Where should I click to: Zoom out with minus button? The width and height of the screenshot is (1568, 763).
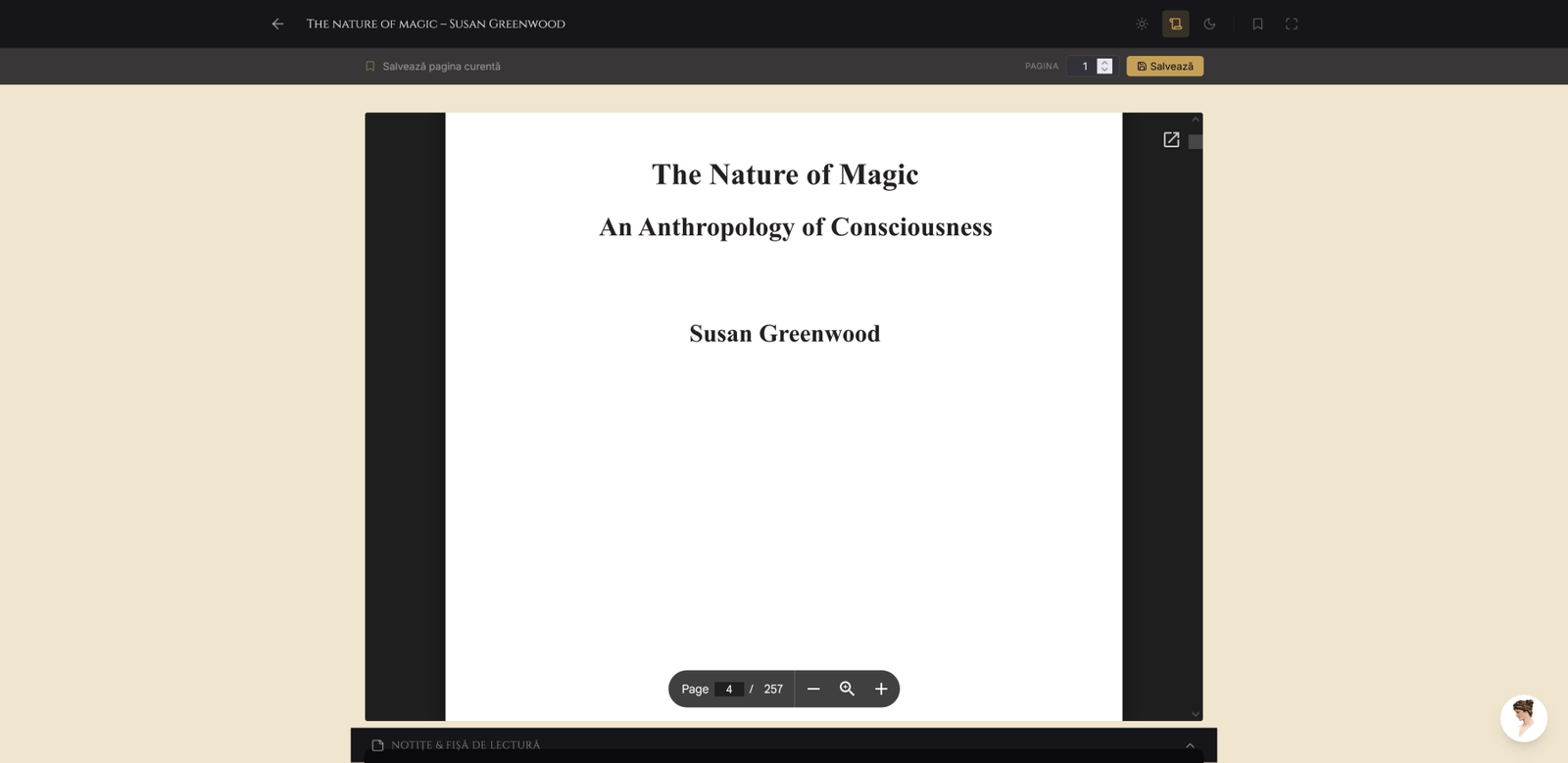click(x=813, y=689)
